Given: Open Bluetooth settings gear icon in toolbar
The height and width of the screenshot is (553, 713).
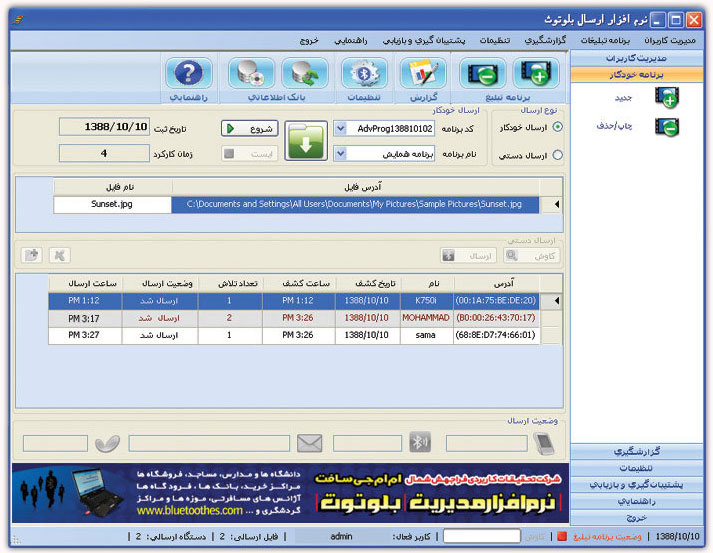Looking at the screenshot, I should 364,73.
